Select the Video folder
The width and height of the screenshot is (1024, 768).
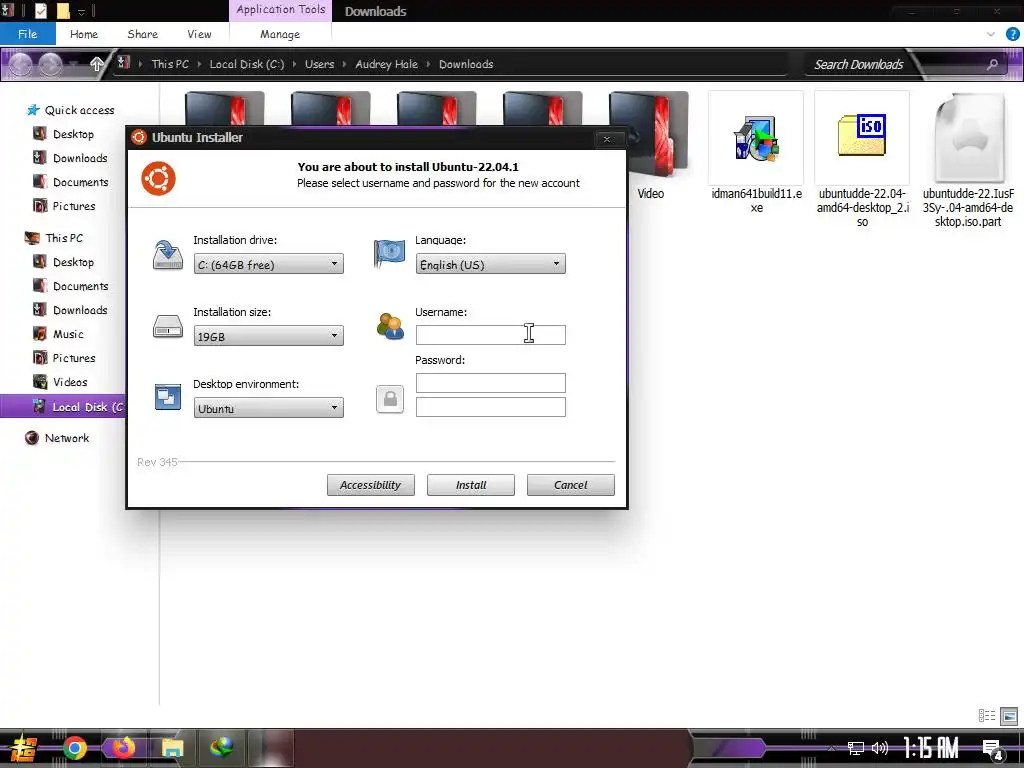(x=650, y=147)
